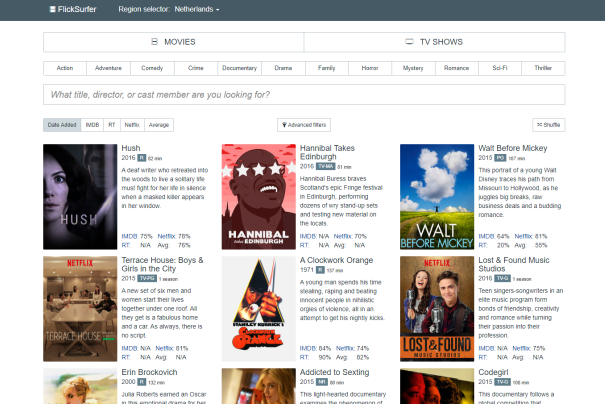Click the TV-MA badge on Hannibal Takes Edinburgh
This screenshot has height=404, width=605.
[326, 167]
